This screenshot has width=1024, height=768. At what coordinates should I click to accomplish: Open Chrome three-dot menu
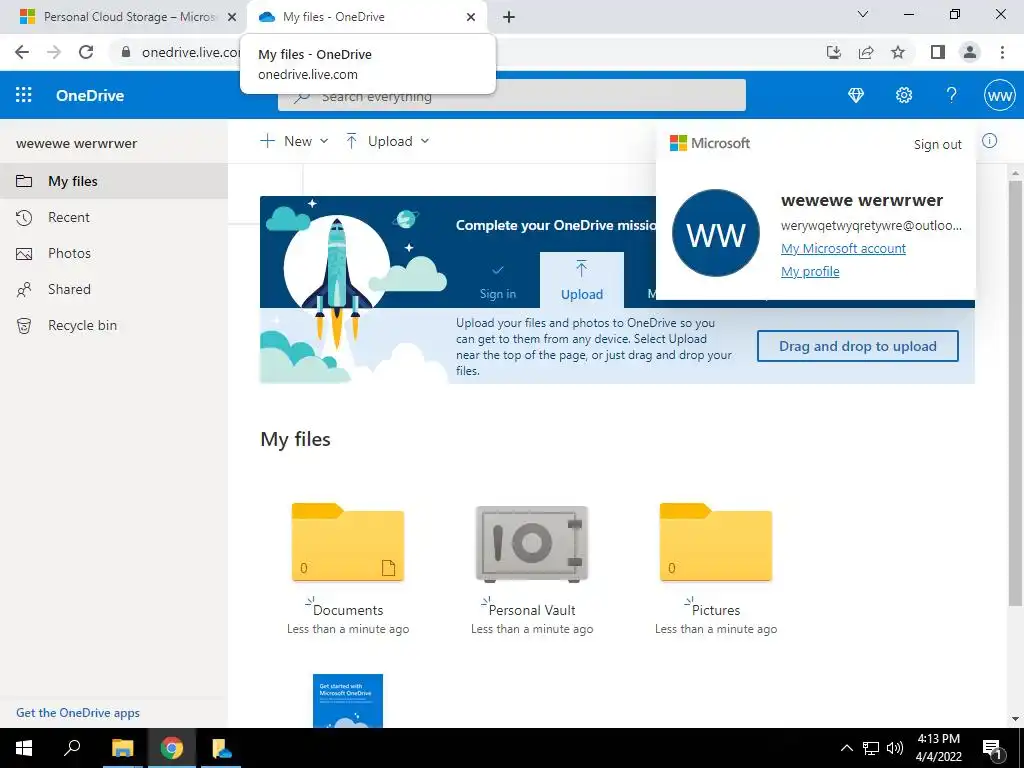pyautogui.click(x=1002, y=52)
